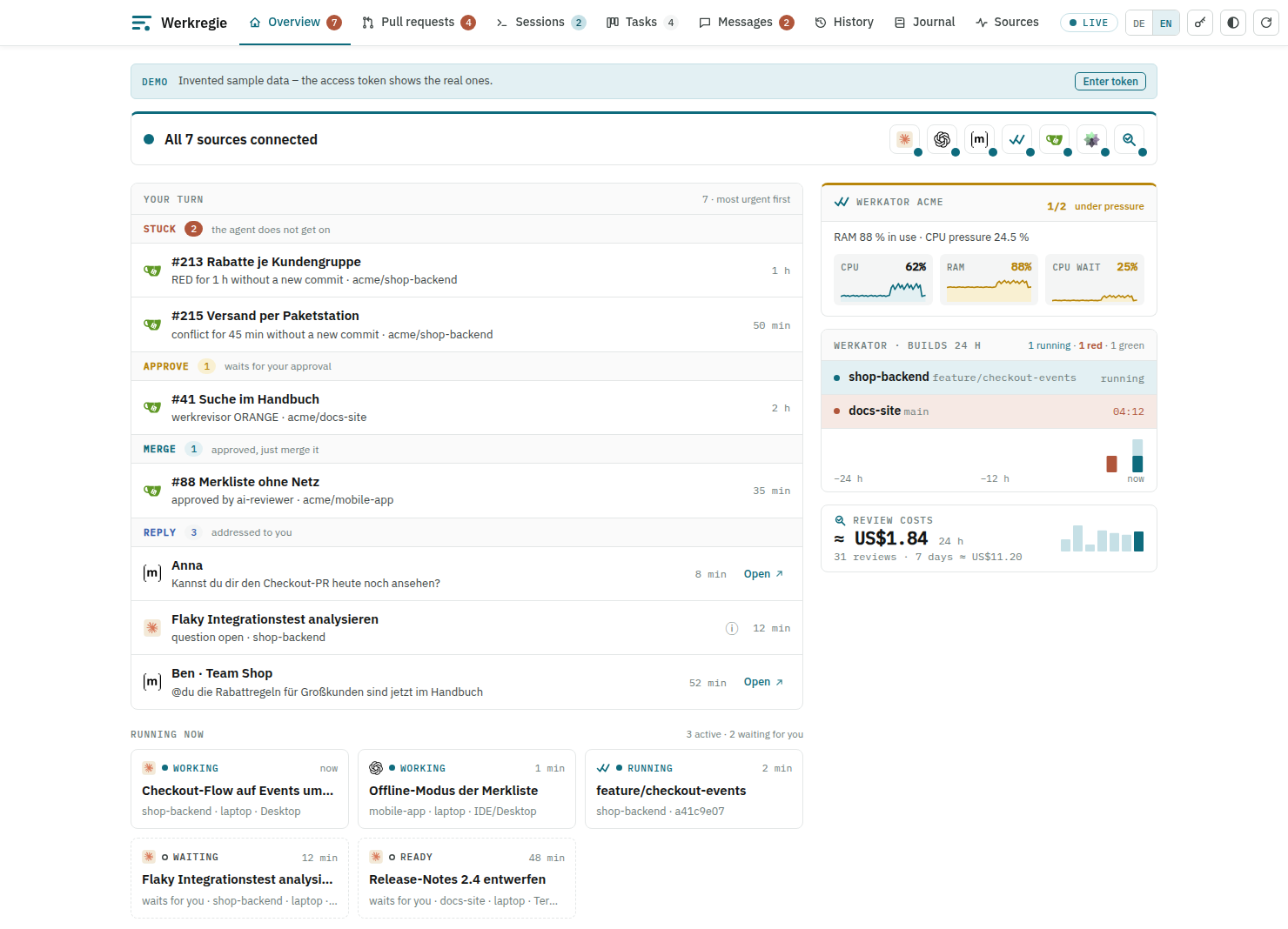This screenshot has height=929, width=1288.
Task: Click OpenAI icon on Offline-Modus card
Action: coord(376,768)
